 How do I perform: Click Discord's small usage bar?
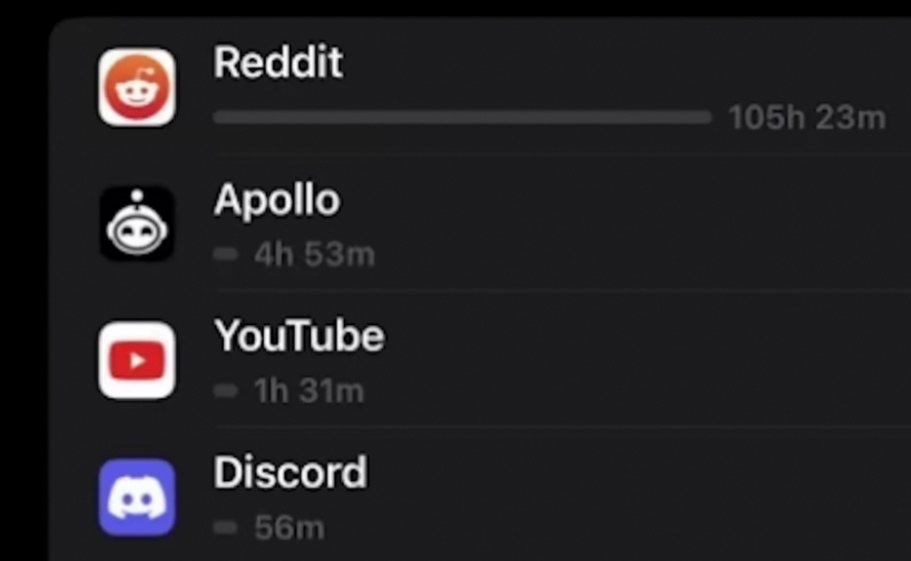(225, 527)
